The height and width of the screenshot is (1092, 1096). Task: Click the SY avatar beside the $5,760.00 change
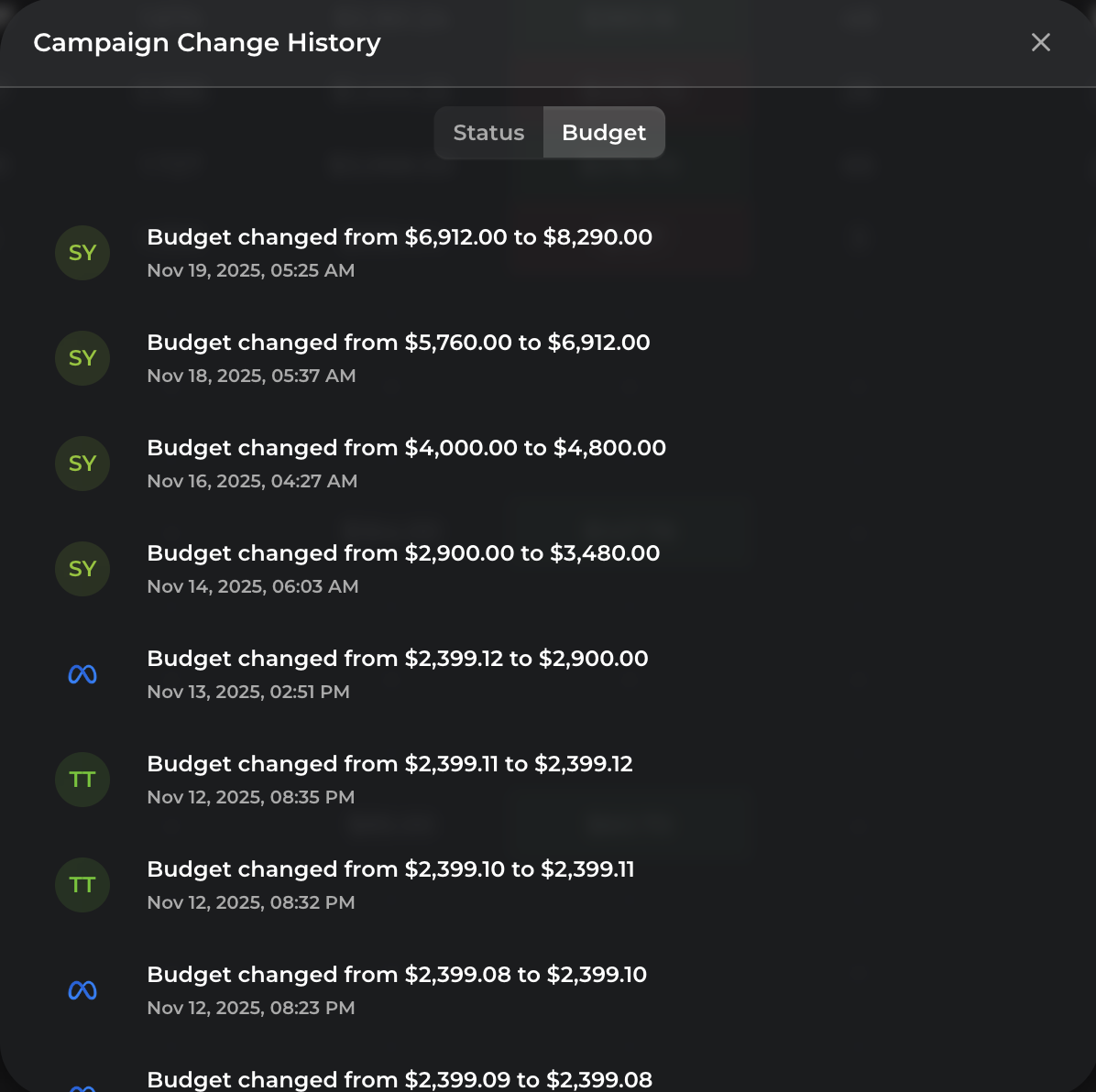click(x=82, y=358)
